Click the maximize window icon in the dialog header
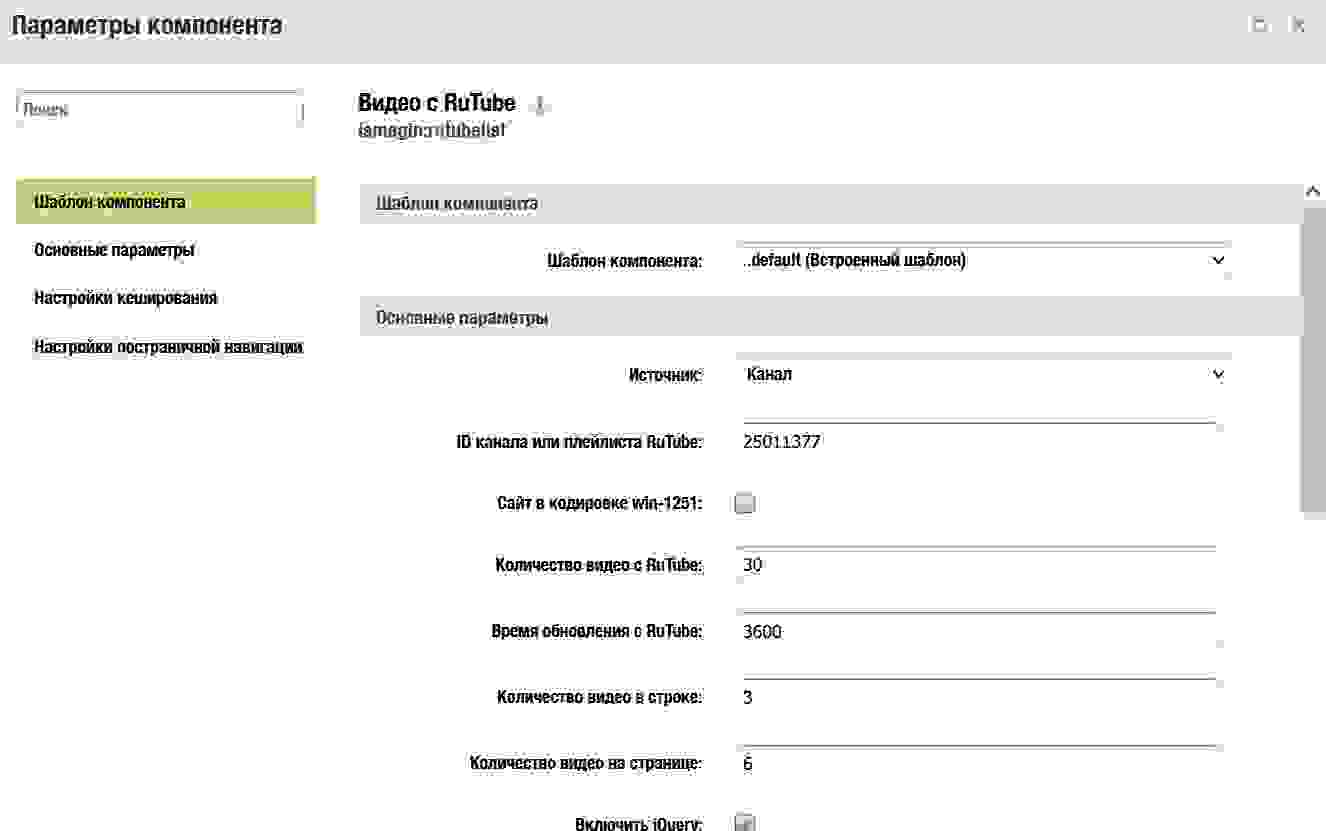The width and height of the screenshot is (1326, 831). [1260, 25]
